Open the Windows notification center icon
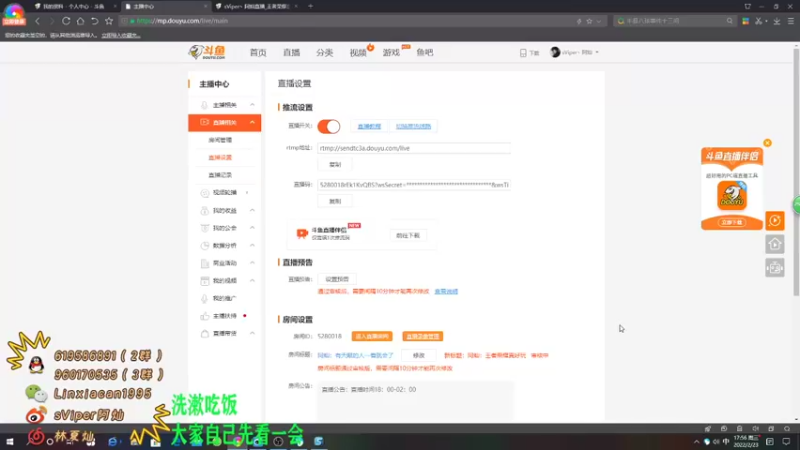 [x=786, y=441]
